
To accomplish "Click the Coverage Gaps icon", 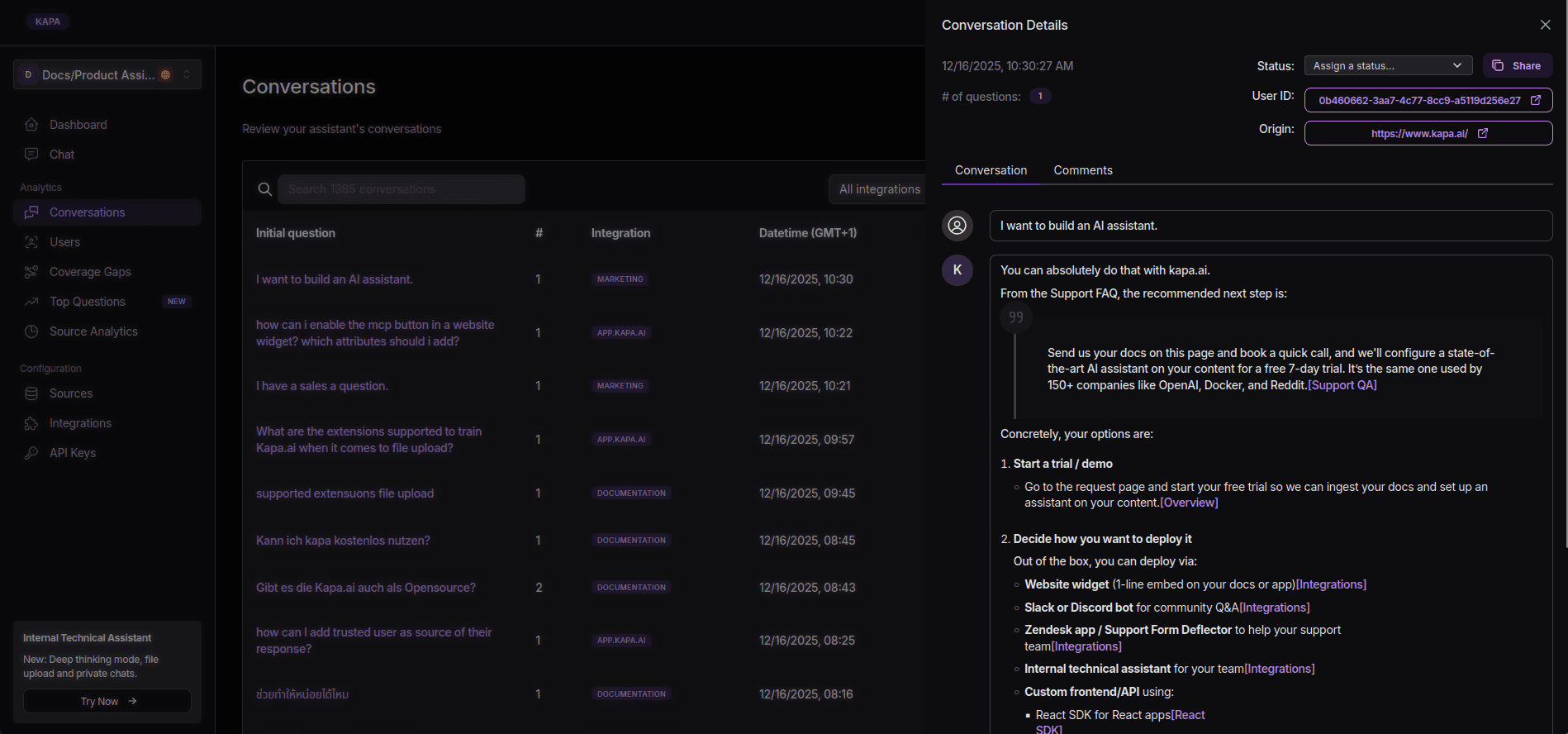I will [31, 272].
